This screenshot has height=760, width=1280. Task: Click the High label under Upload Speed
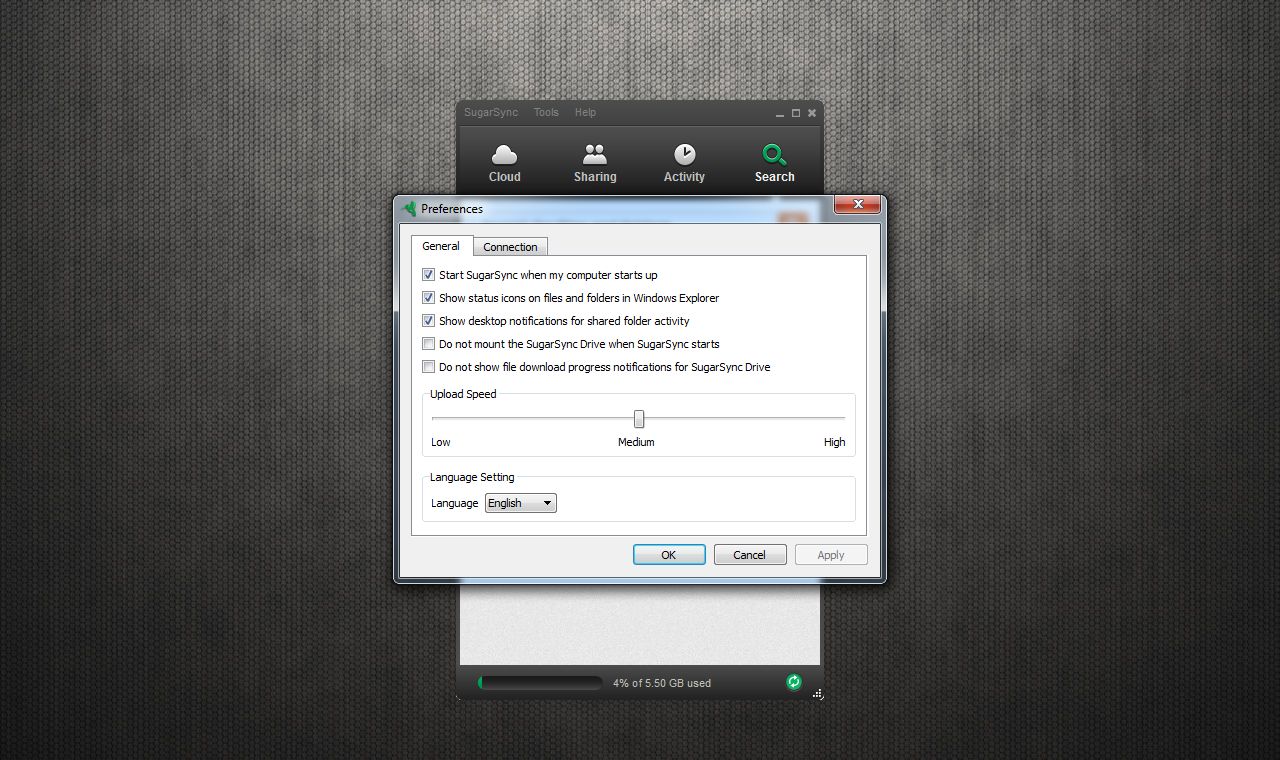click(834, 442)
